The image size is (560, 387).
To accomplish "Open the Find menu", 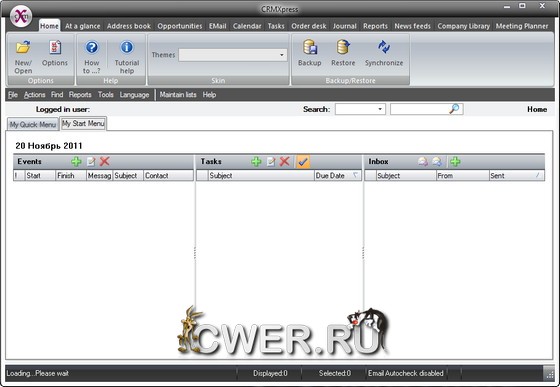I will [57, 95].
